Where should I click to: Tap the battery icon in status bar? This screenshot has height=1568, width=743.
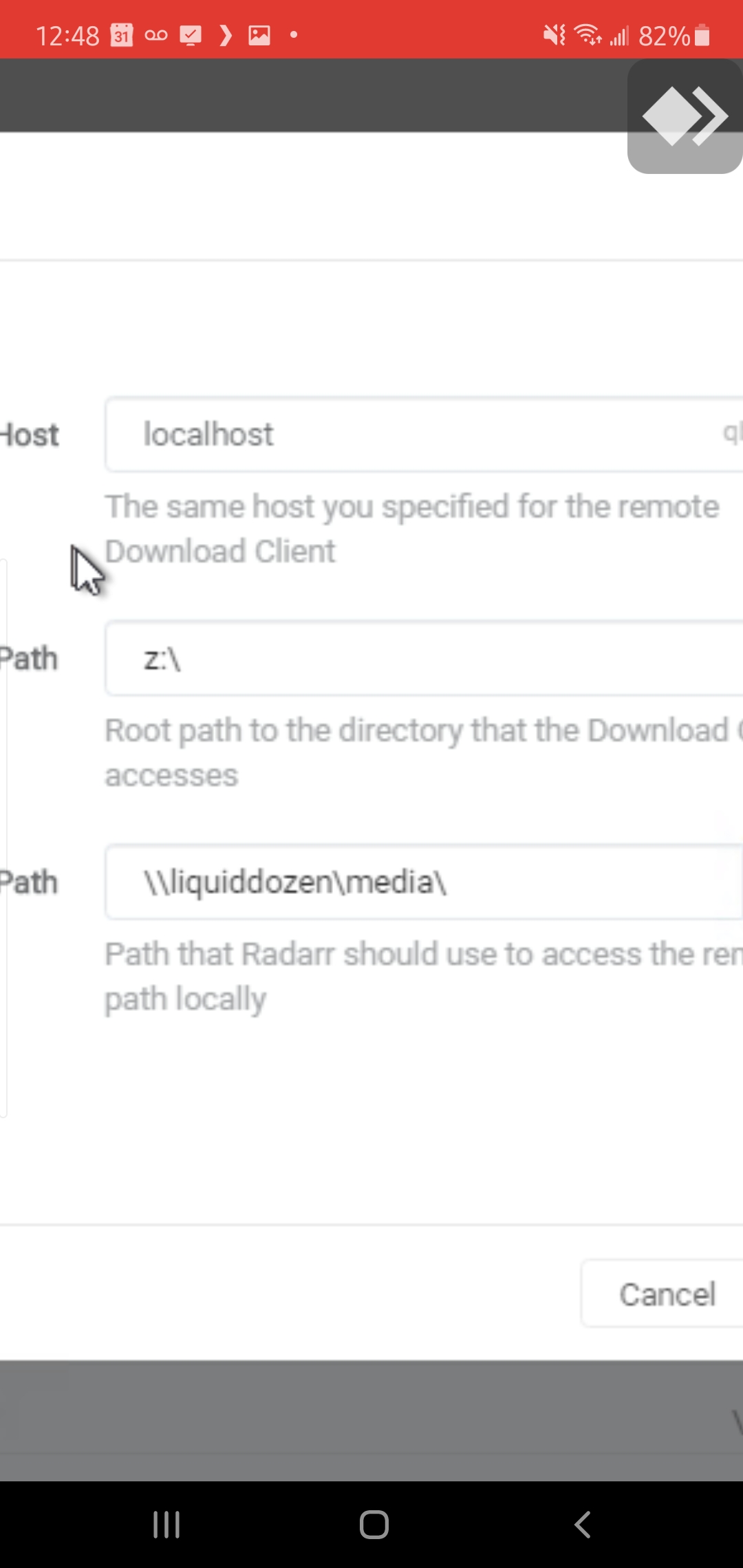(702, 35)
